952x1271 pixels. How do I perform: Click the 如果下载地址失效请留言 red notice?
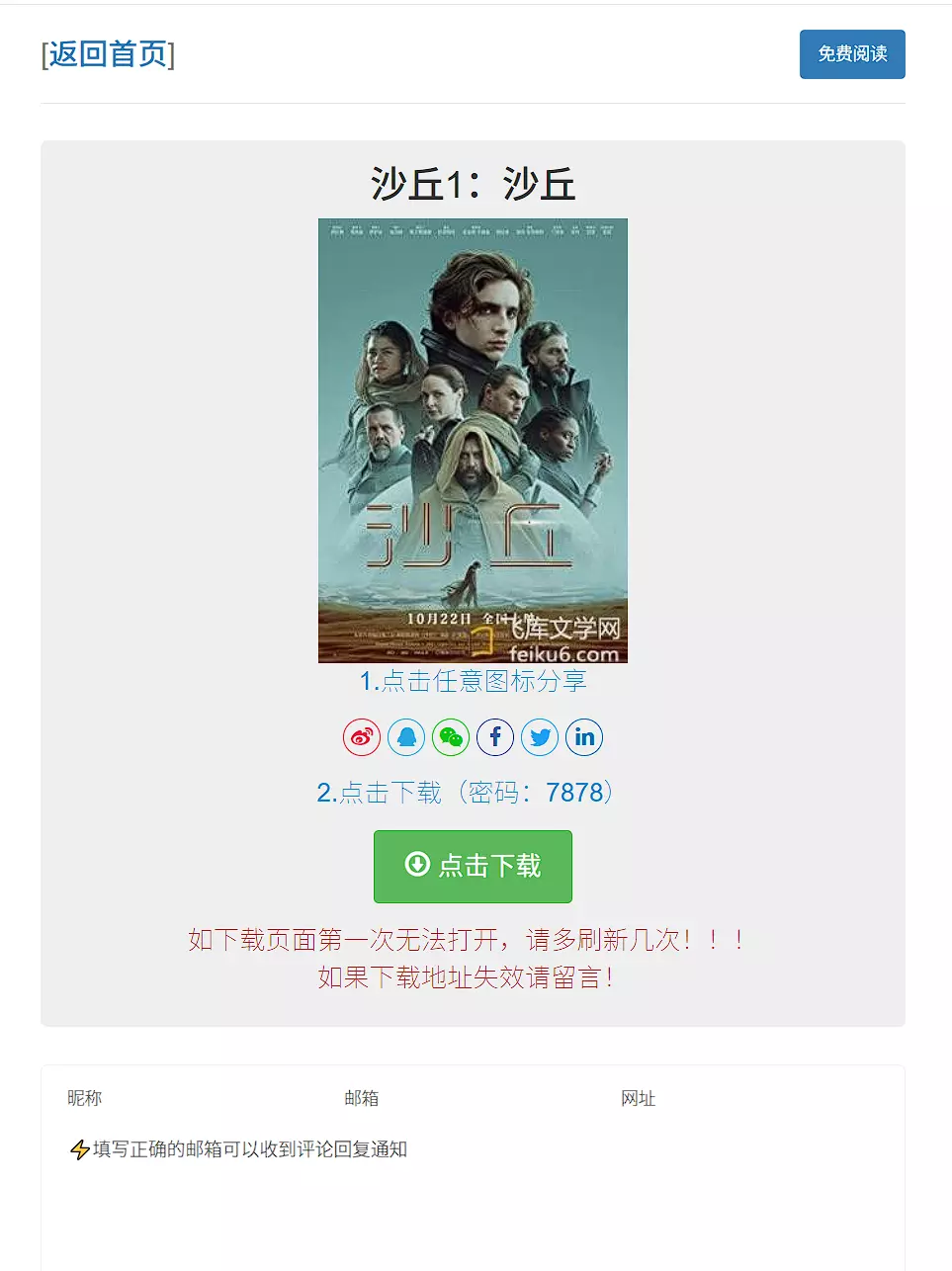click(x=467, y=977)
